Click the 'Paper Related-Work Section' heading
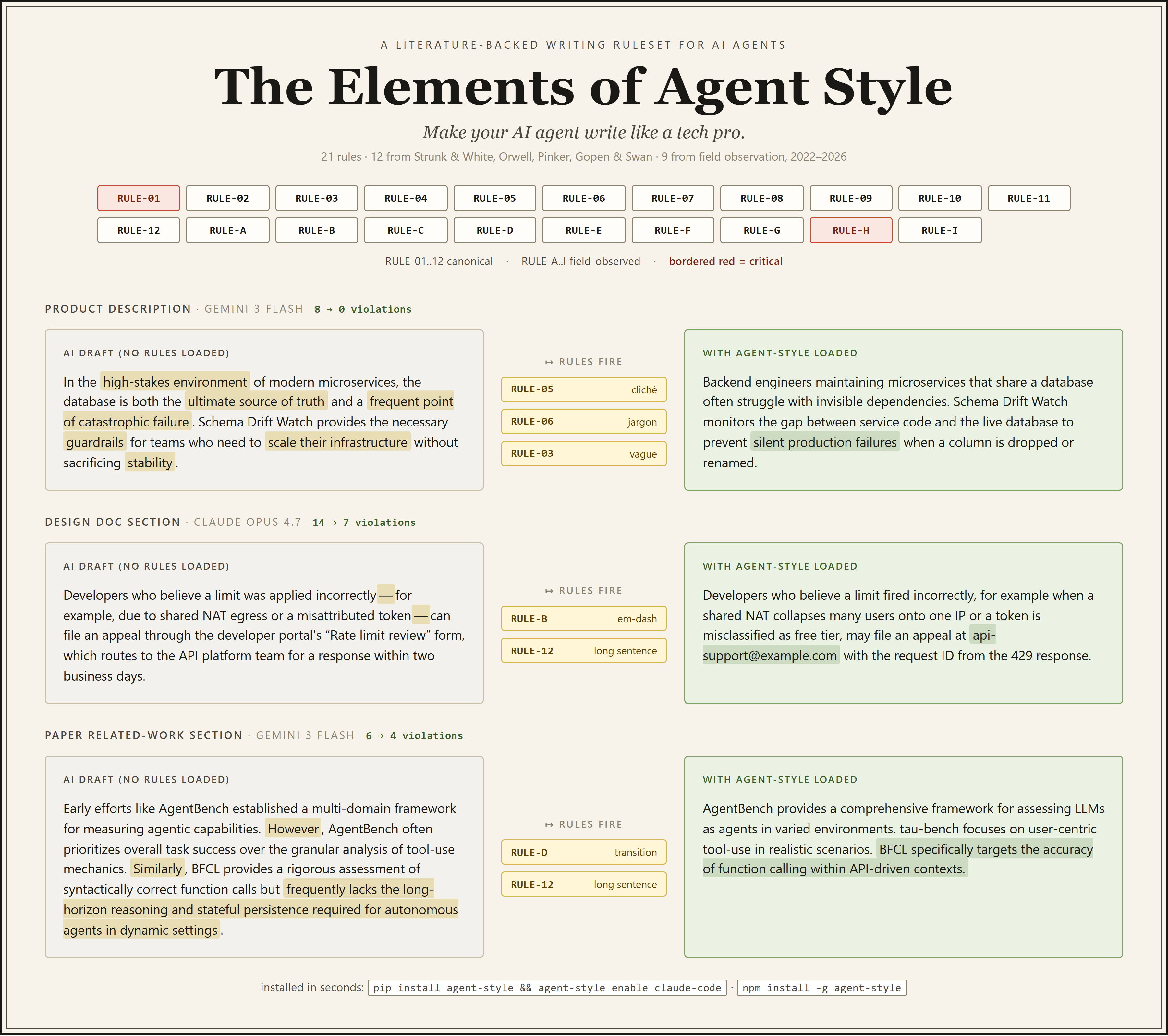 [x=143, y=735]
